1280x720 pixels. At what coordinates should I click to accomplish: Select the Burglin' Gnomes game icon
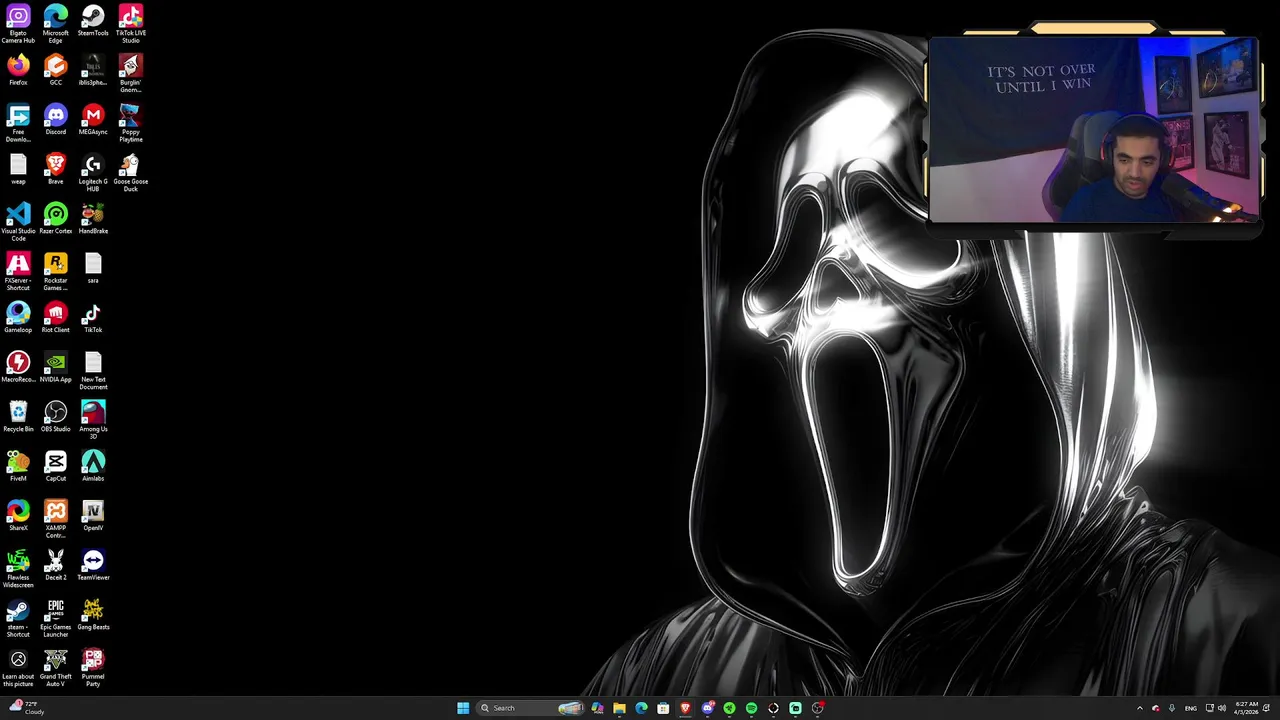(130, 74)
